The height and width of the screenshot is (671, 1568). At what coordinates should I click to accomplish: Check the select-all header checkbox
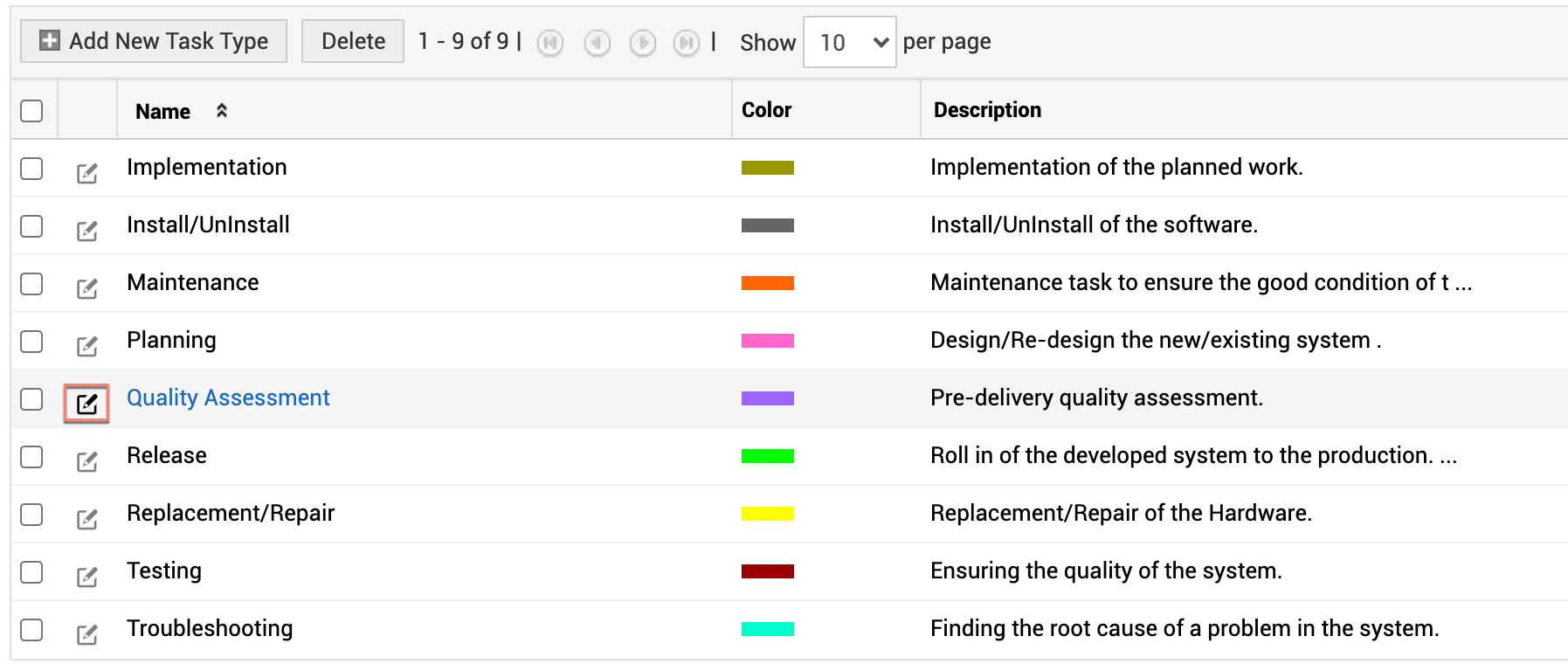[x=31, y=111]
